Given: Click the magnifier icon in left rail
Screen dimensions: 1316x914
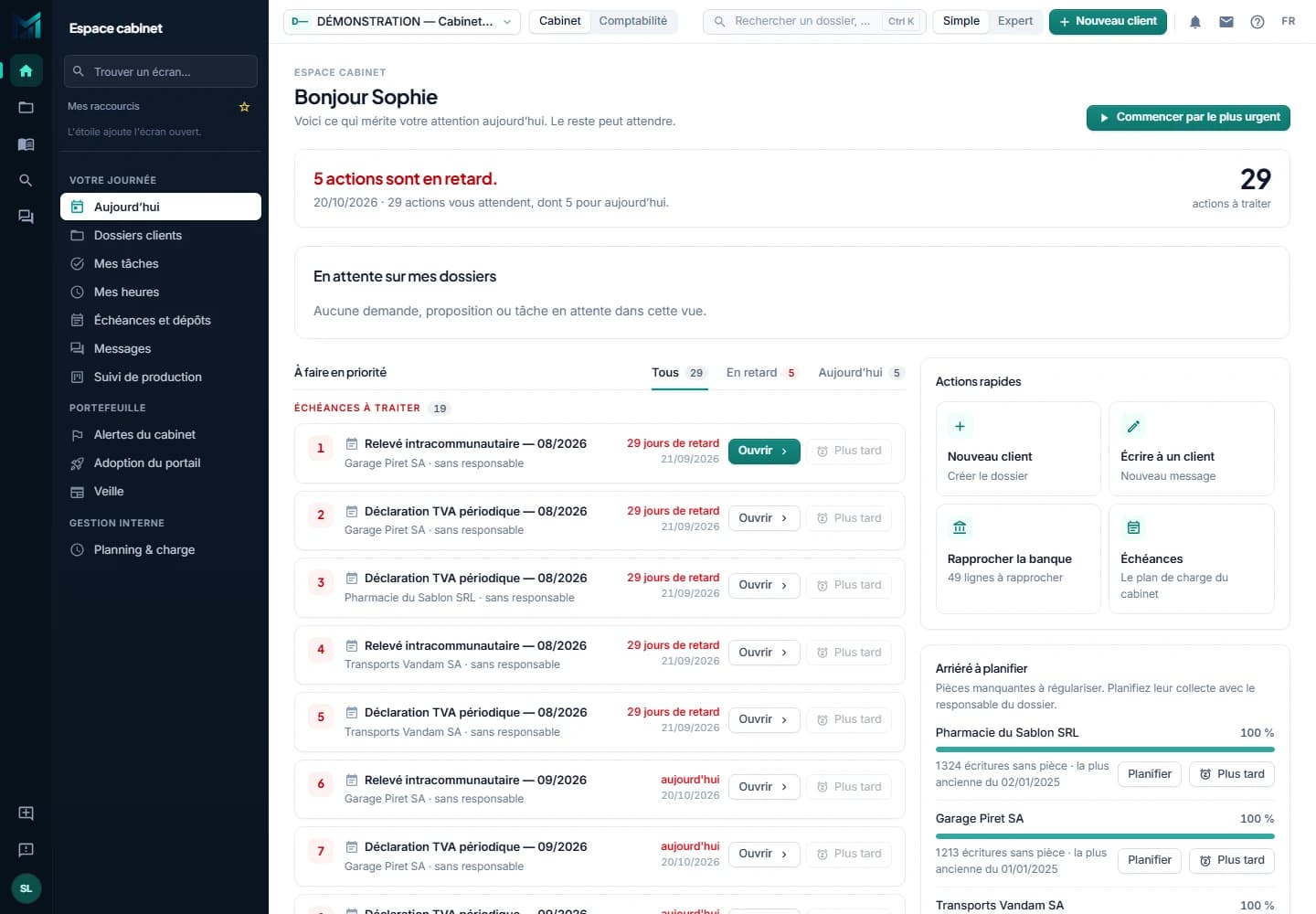Looking at the screenshot, I should (x=26, y=180).
